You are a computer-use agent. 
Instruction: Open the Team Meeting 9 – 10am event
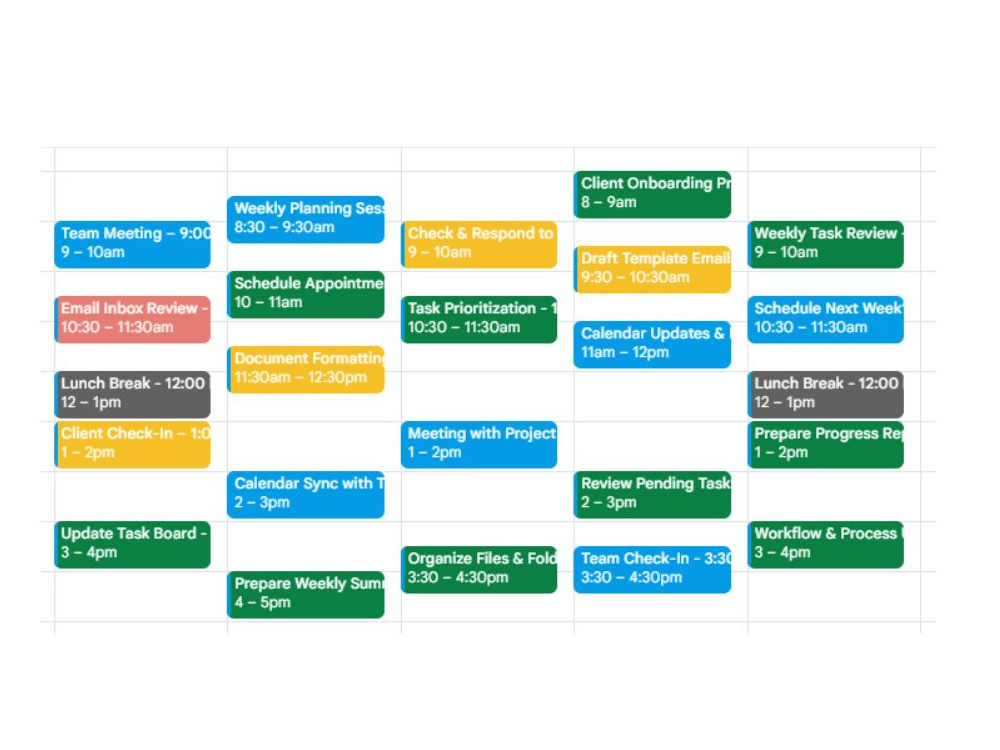point(132,244)
